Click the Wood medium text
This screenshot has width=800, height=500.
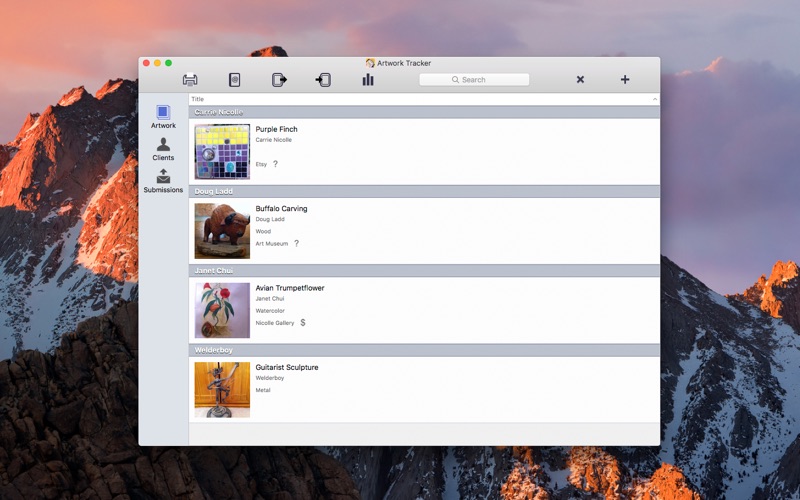[263, 232]
